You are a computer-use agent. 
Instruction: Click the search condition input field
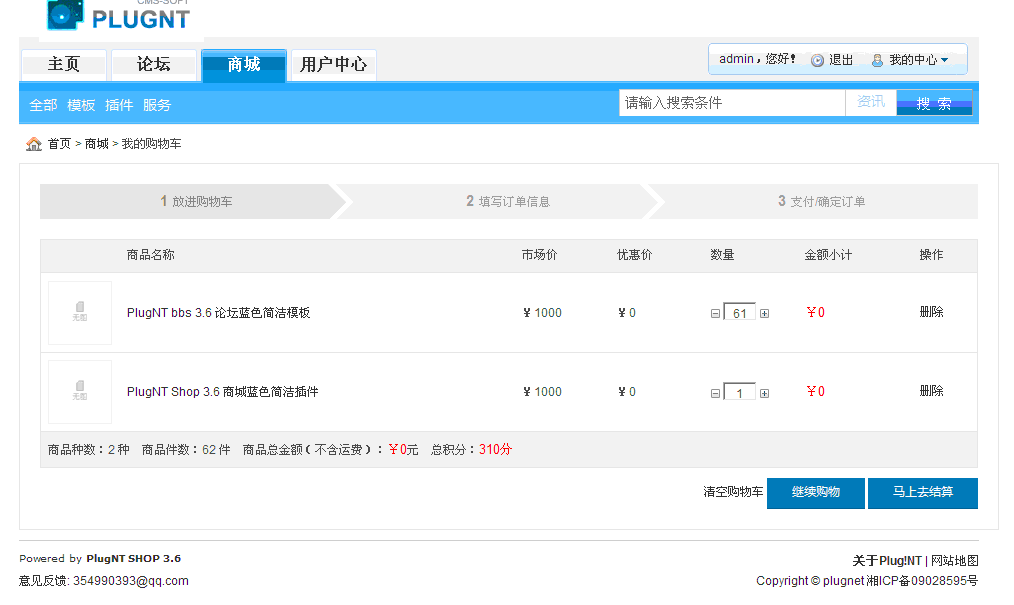click(x=731, y=103)
